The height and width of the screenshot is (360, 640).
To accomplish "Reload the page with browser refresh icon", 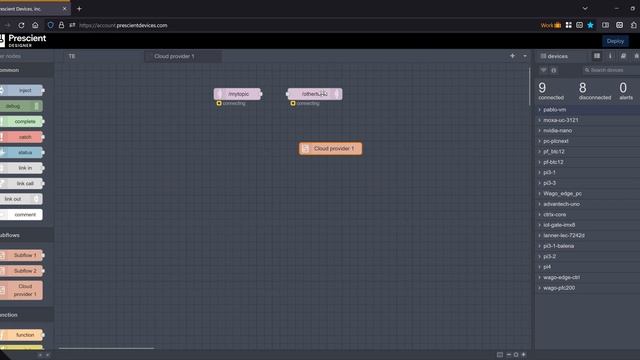I will 21,25.
